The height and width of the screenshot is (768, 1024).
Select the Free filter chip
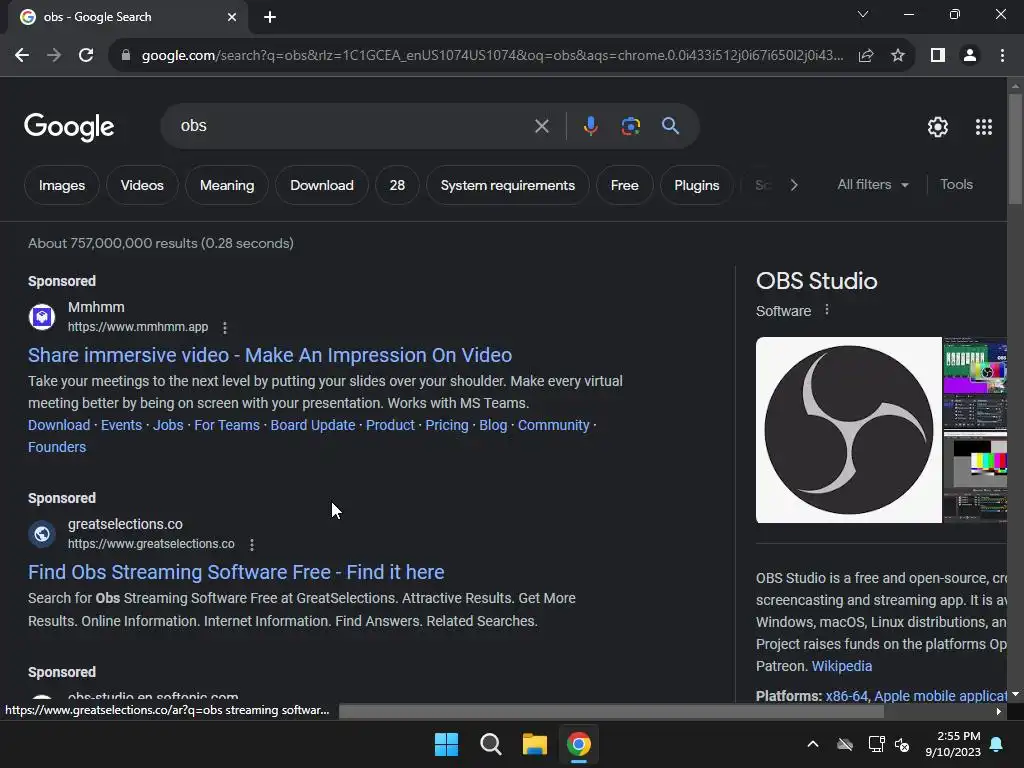624,185
